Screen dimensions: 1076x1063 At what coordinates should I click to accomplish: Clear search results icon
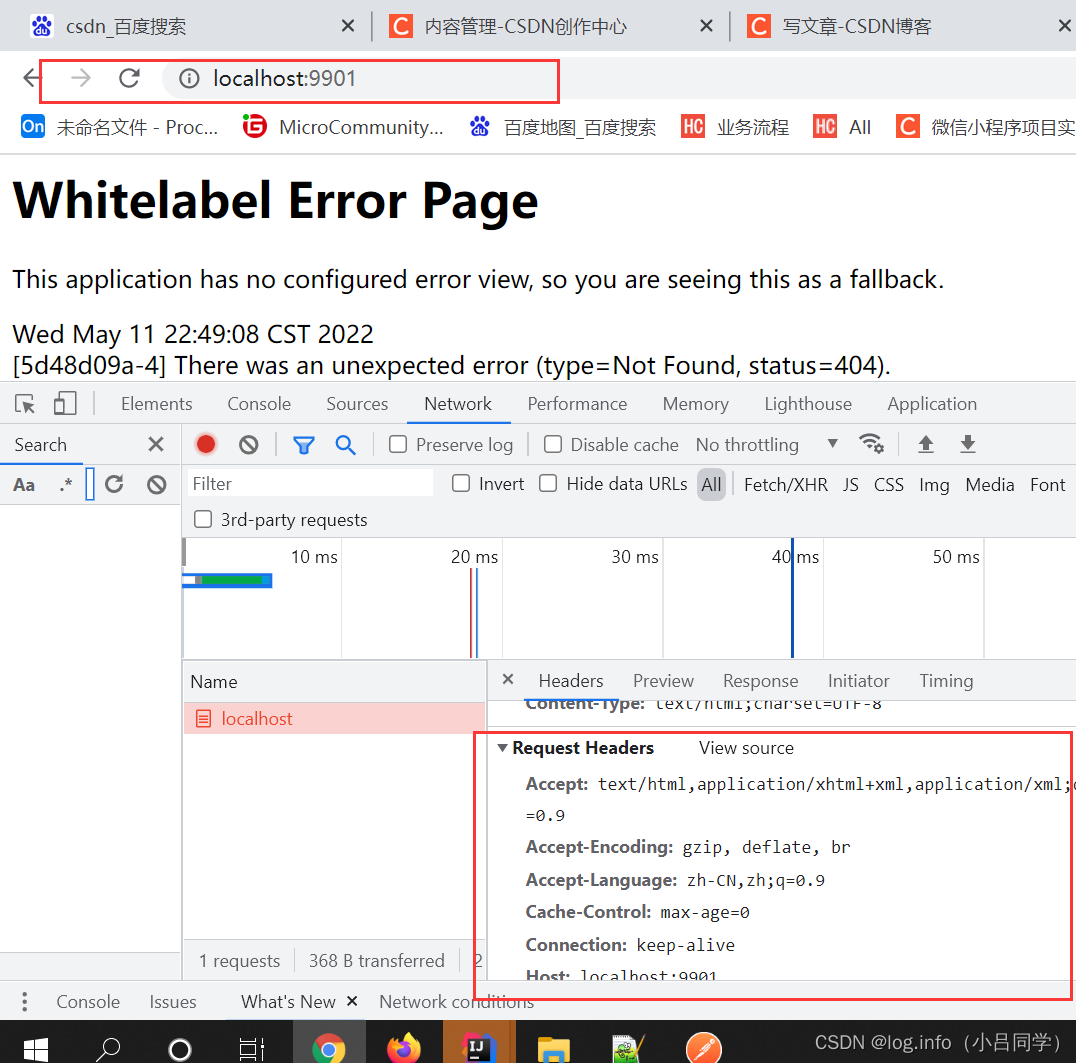pyautogui.click(x=157, y=485)
